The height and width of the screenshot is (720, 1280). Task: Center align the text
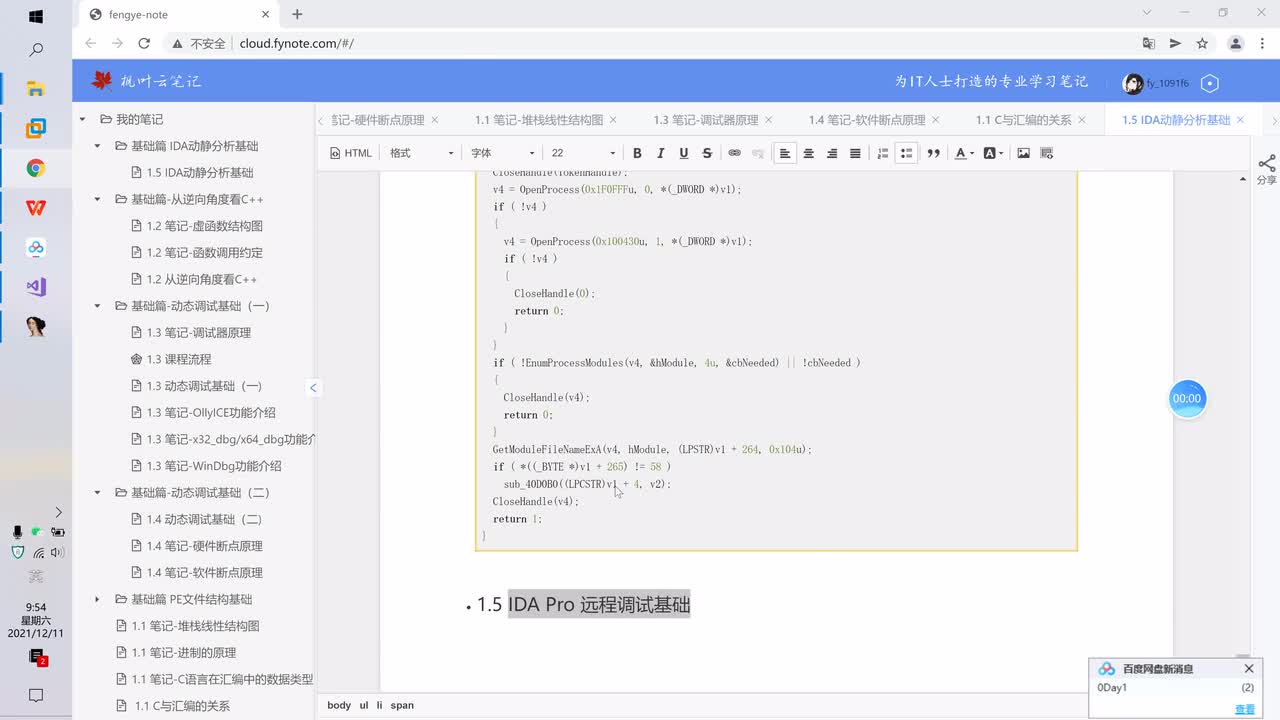(808, 153)
